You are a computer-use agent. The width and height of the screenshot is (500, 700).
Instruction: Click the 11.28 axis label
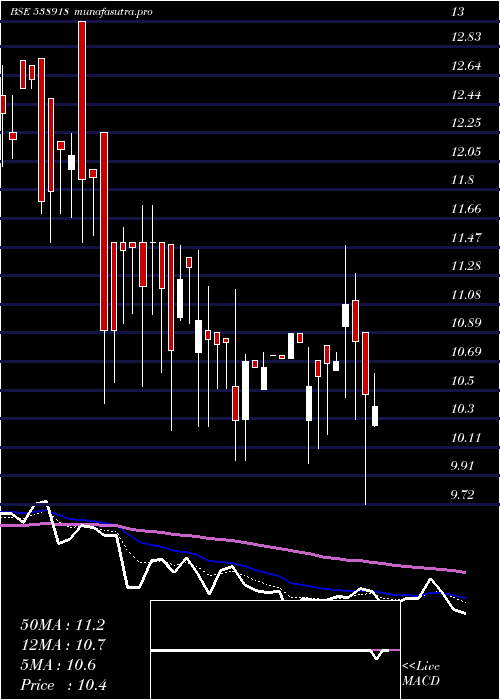[466, 266]
